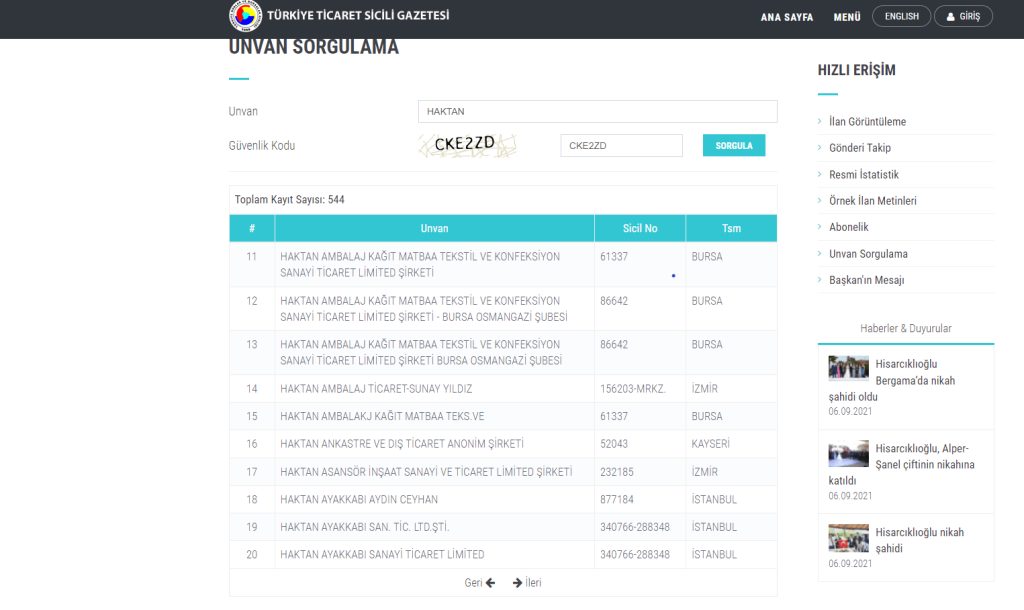Click thumbnail of Hisarcıklıoğlu nikah şahidi news
Viewport: 1024px width, 610px height.
(848, 538)
